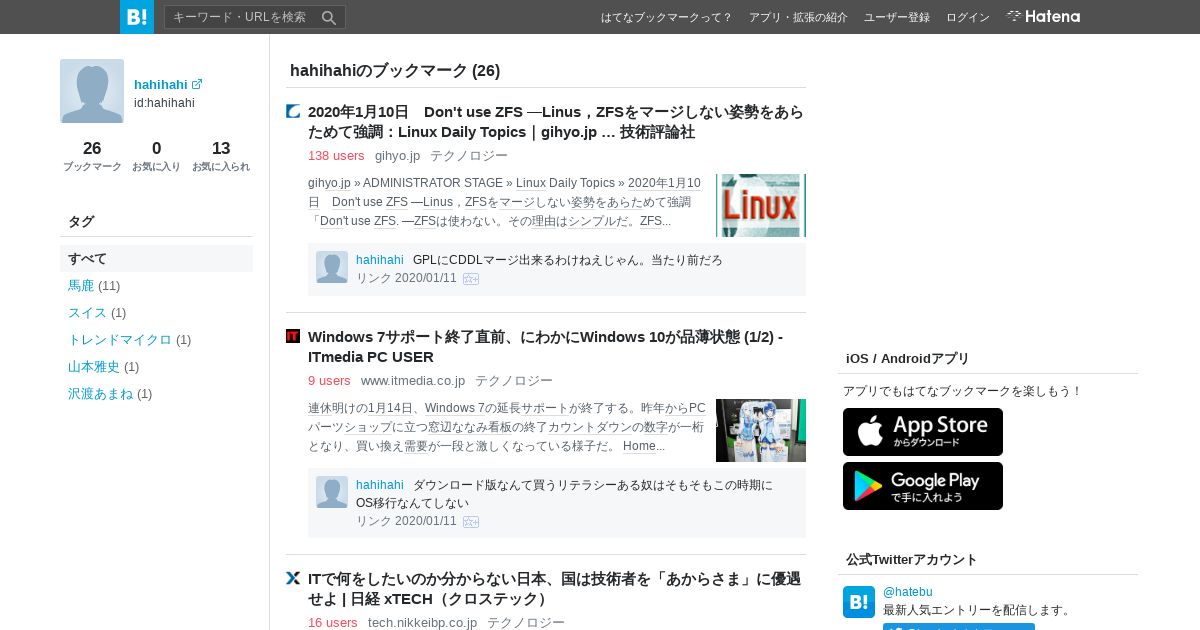This screenshot has width=1200, height=630.
Task: Click the icon after ZFS comment date
Action: (471, 279)
